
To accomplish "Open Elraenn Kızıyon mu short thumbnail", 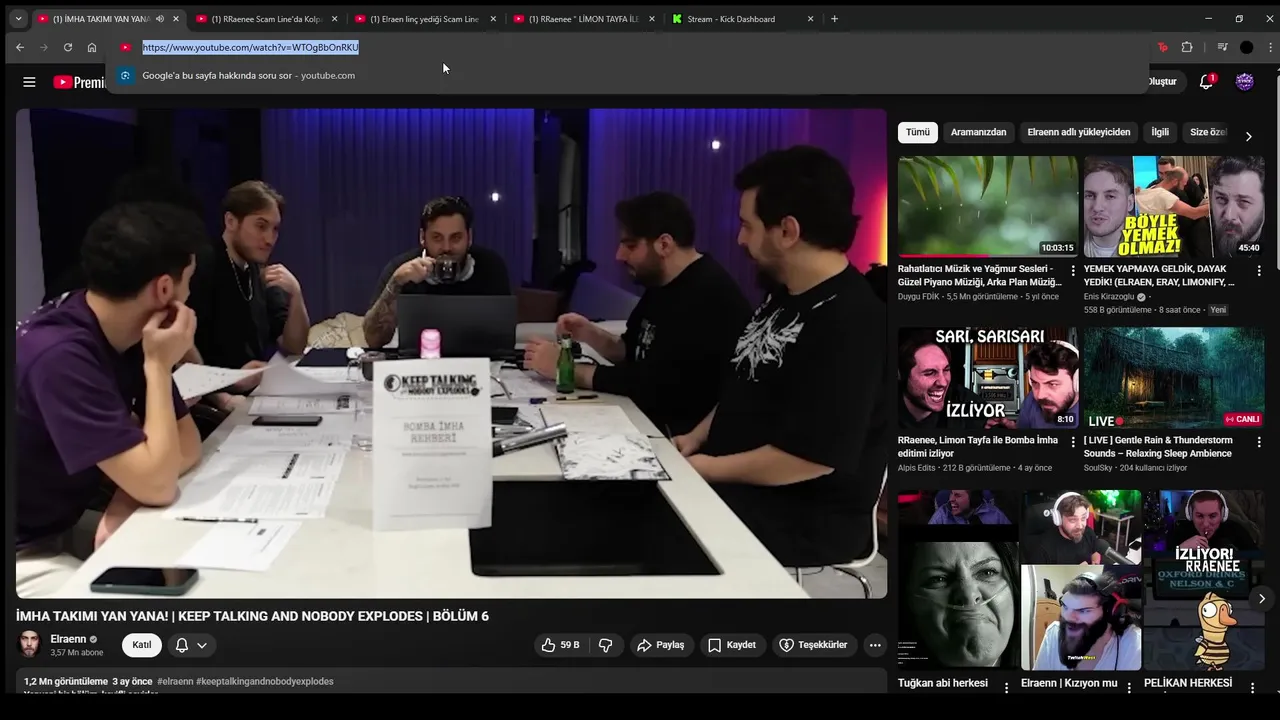I will click(1081, 580).
